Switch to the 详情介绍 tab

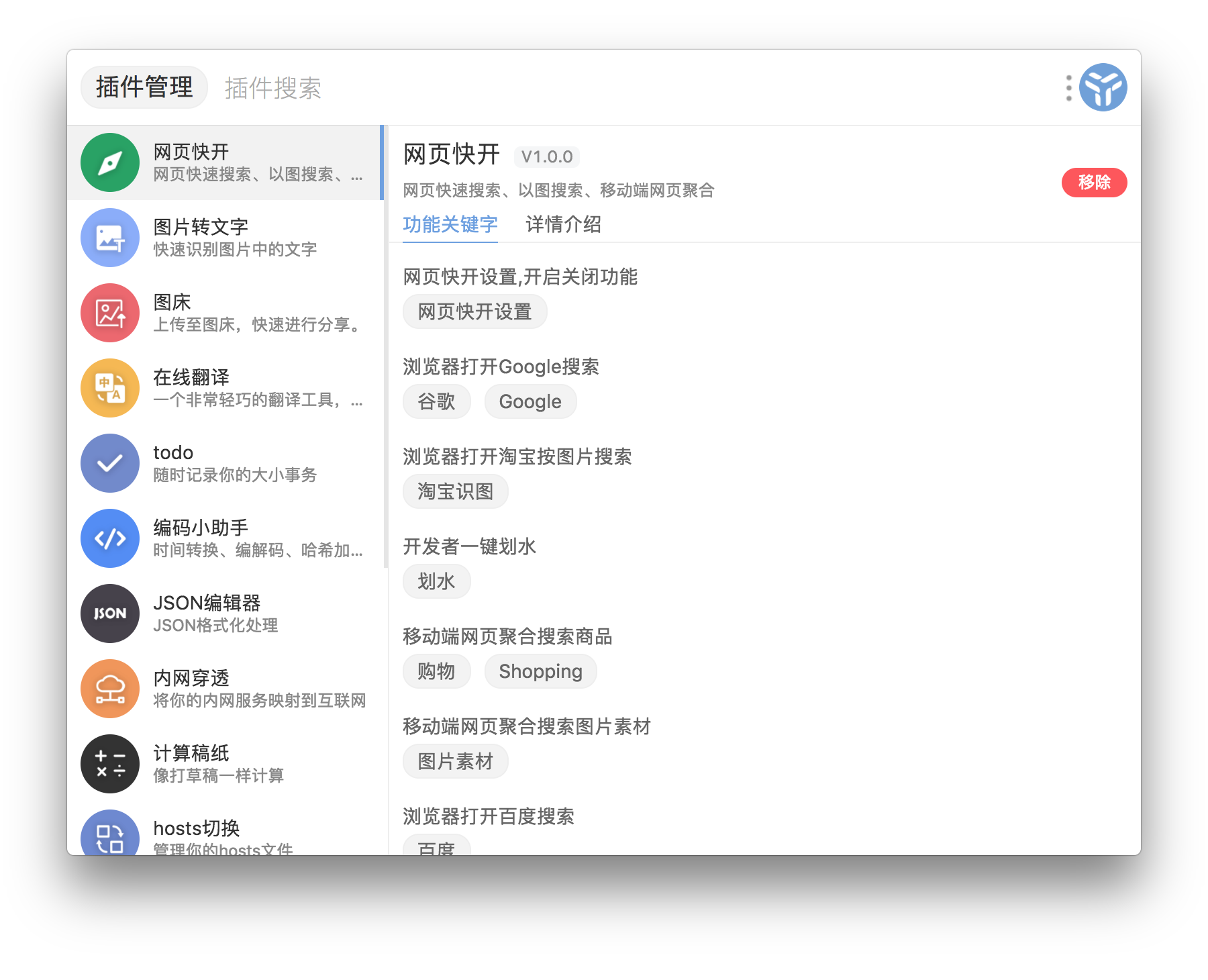[x=563, y=225]
